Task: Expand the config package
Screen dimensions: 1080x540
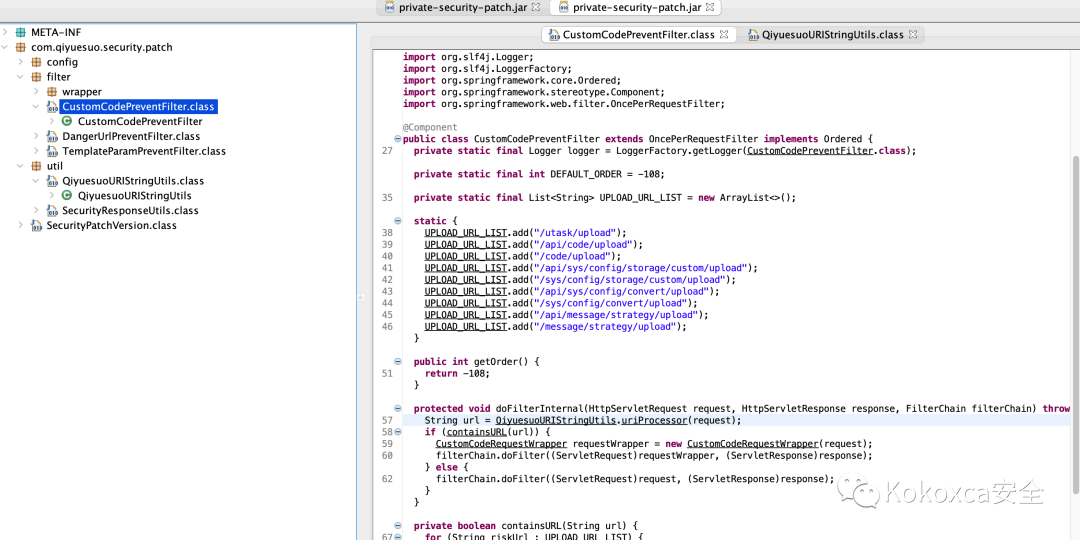Action: tap(21, 62)
